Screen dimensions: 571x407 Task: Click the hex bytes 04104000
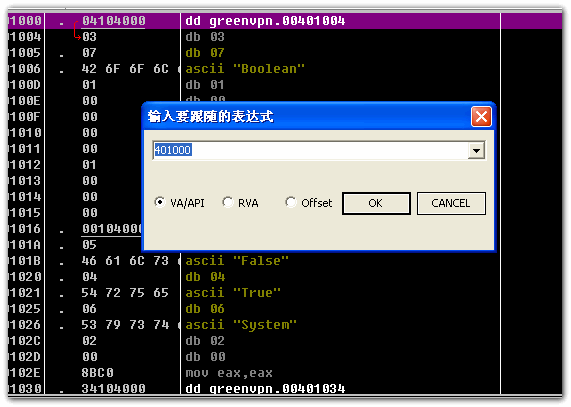click(114, 21)
